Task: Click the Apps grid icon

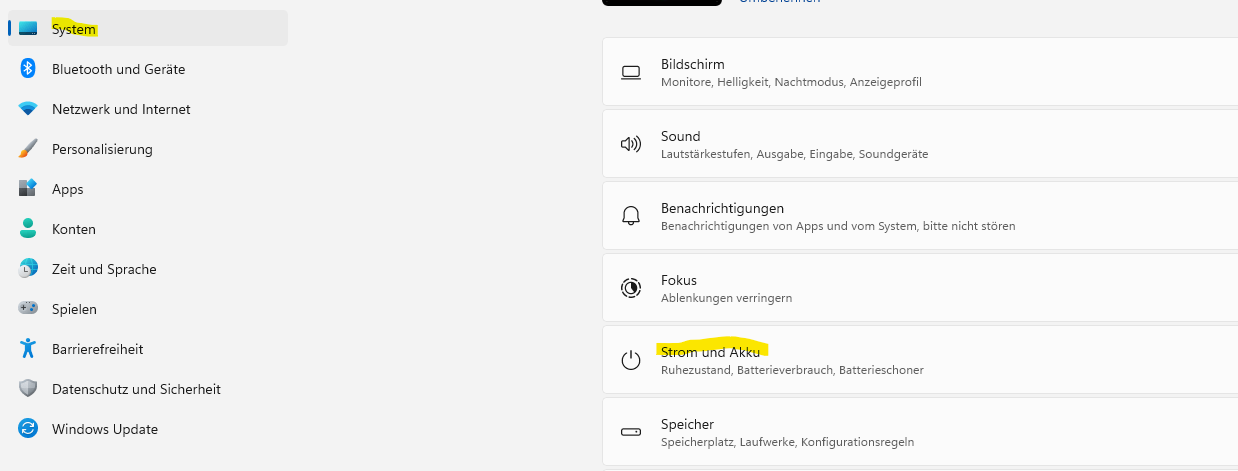Action: point(28,188)
